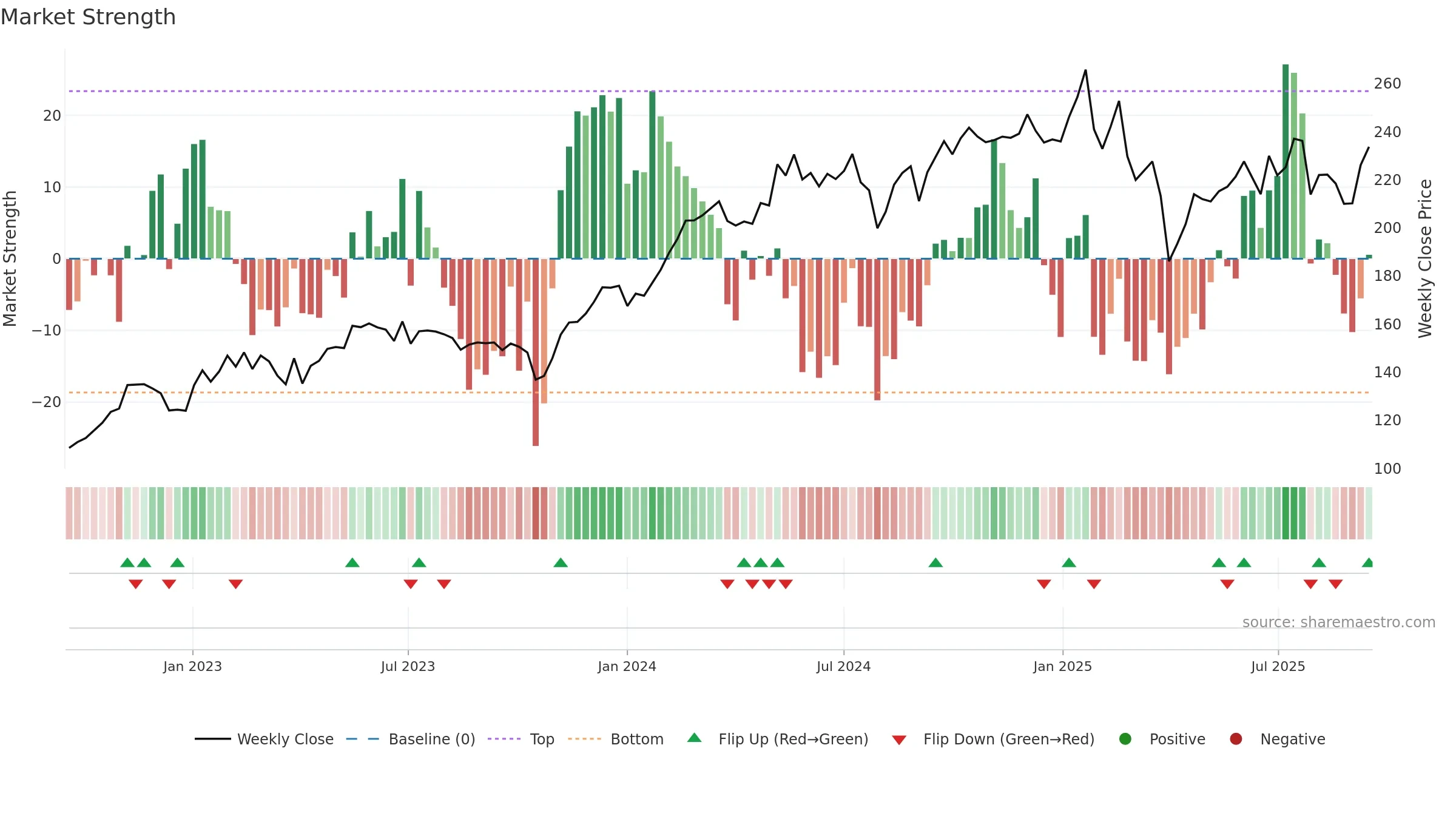
Task: Click the Jul 2023 x-axis label
Action: click(x=408, y=666)
